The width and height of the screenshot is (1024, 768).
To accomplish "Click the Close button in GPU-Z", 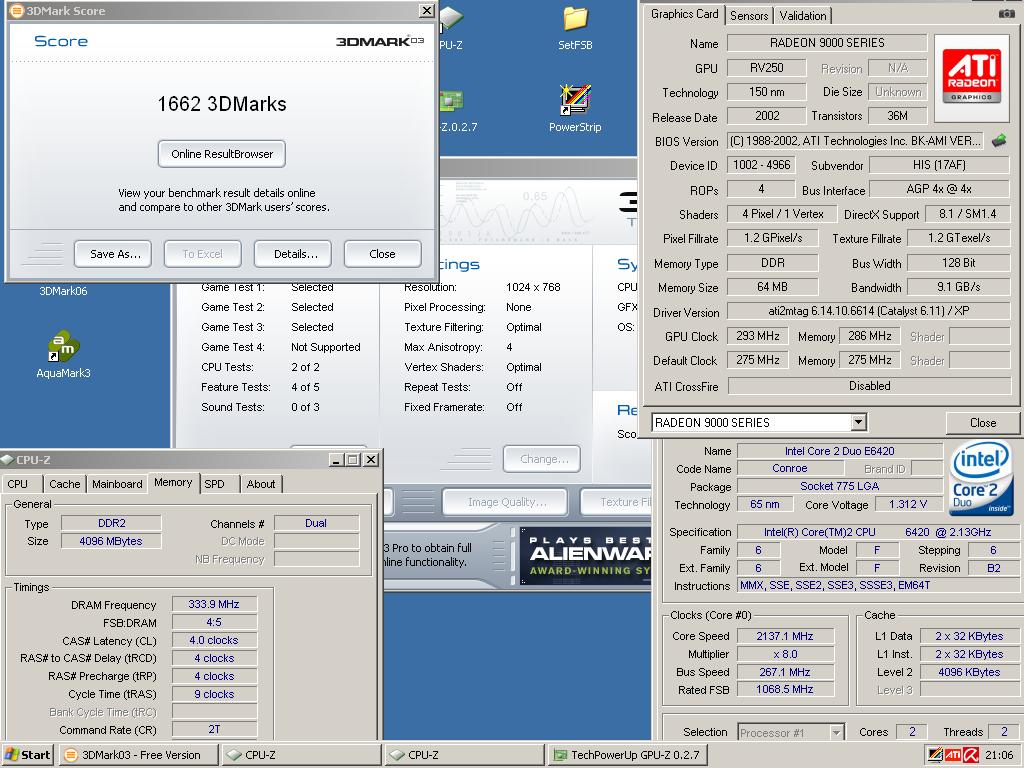I will coord(982,423).
